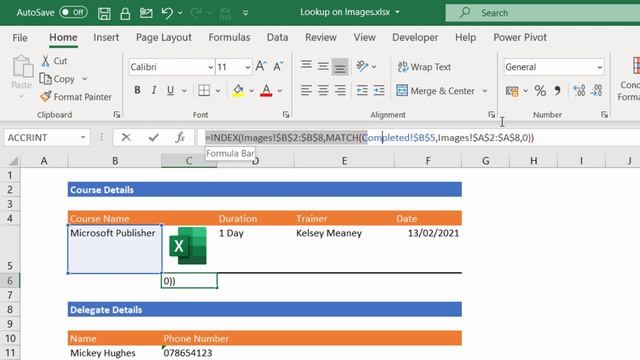The height and width of the screenshot is (360, 640).
Task: Open the File menu
Action: click(x=20, y=38)
